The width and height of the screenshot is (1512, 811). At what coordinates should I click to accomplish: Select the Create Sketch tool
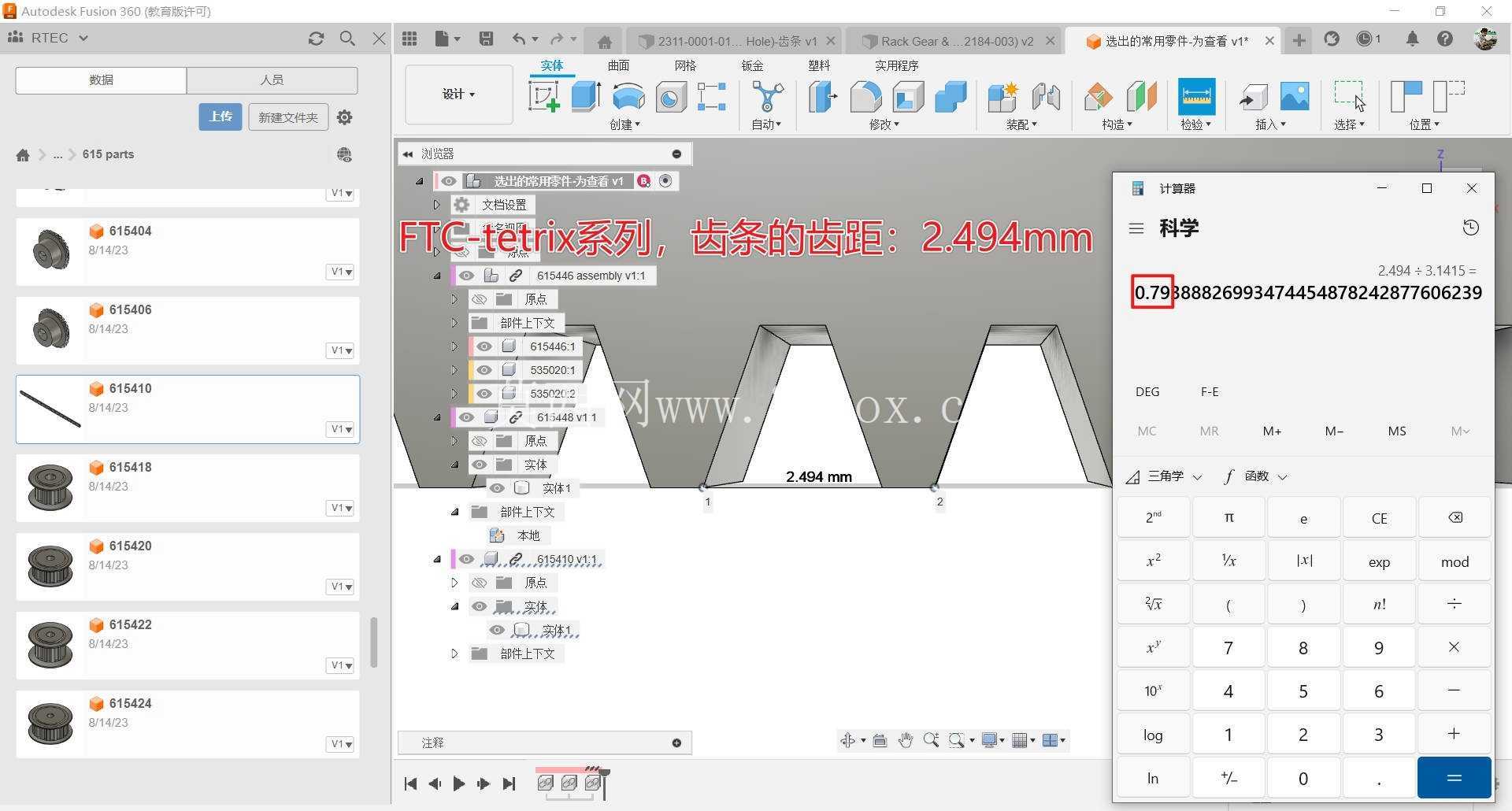click(x=543, y=97)
